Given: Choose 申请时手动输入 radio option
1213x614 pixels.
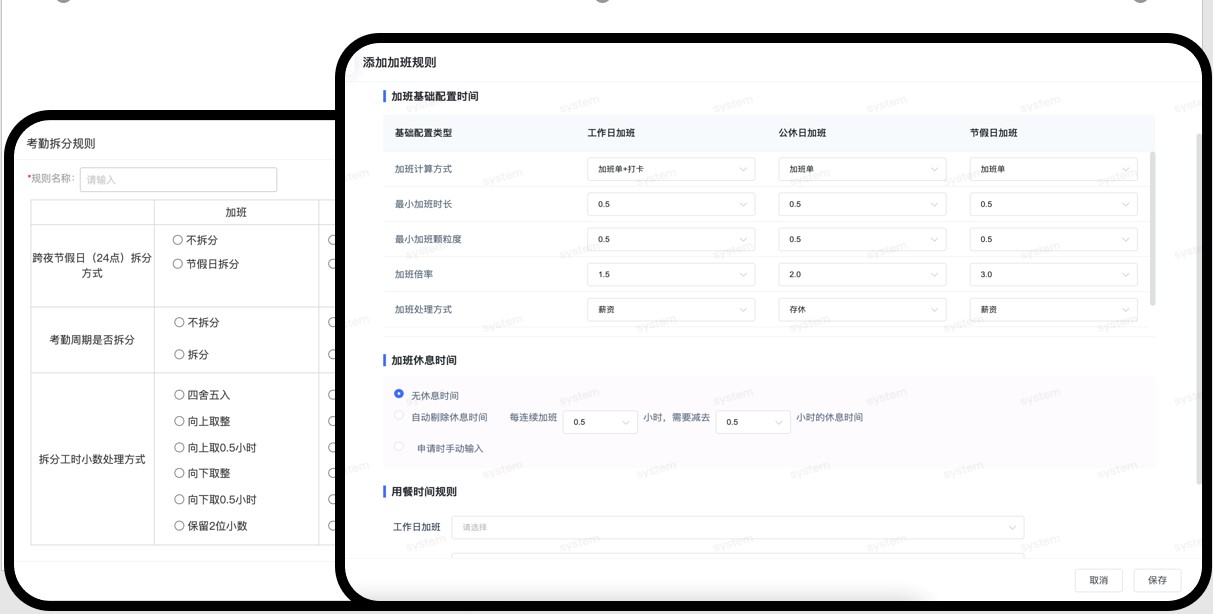Looking at the screenshot, I should click(399, 447).
